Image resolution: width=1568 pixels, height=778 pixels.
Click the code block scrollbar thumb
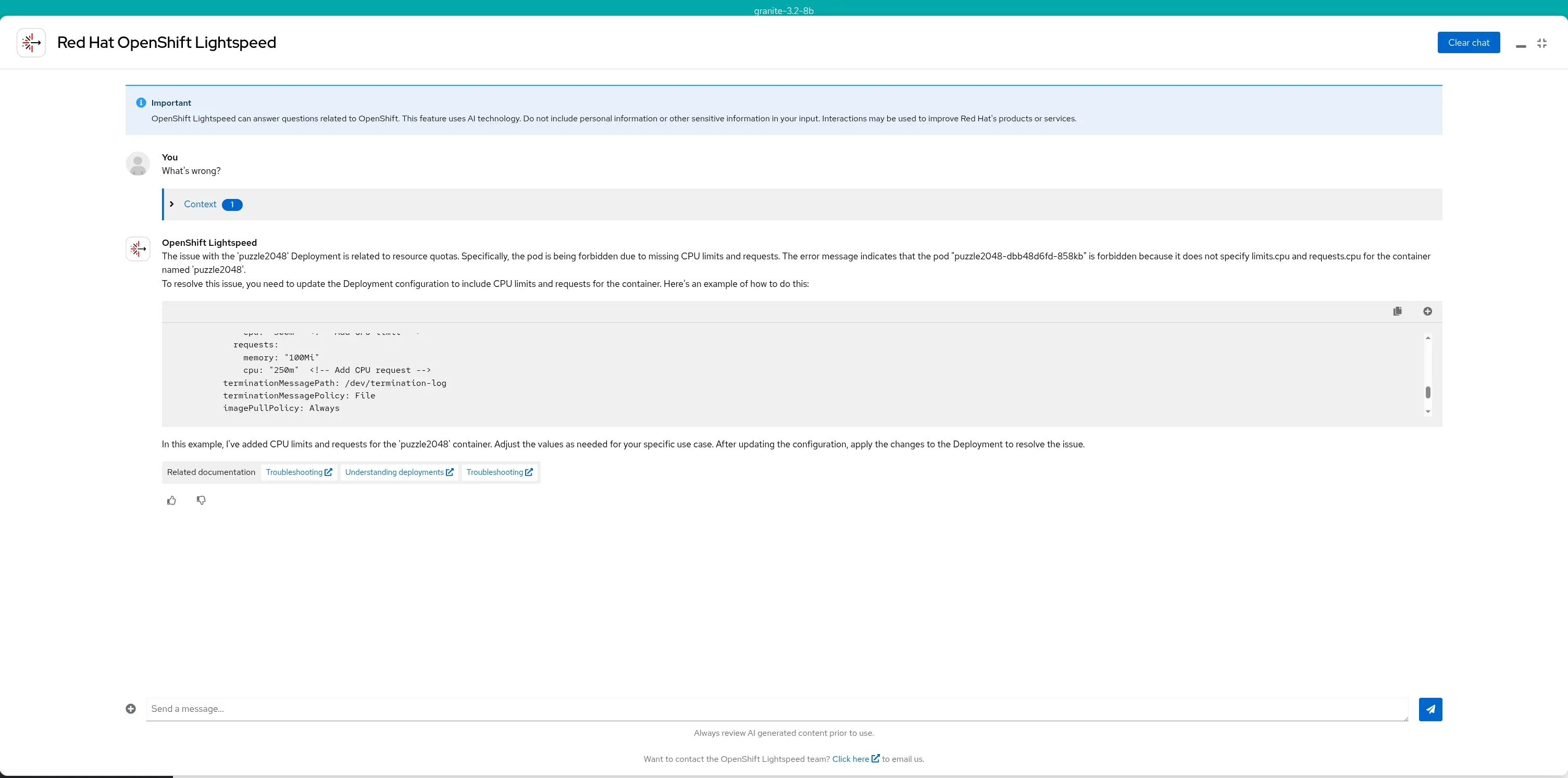(x=1427, y=392)
